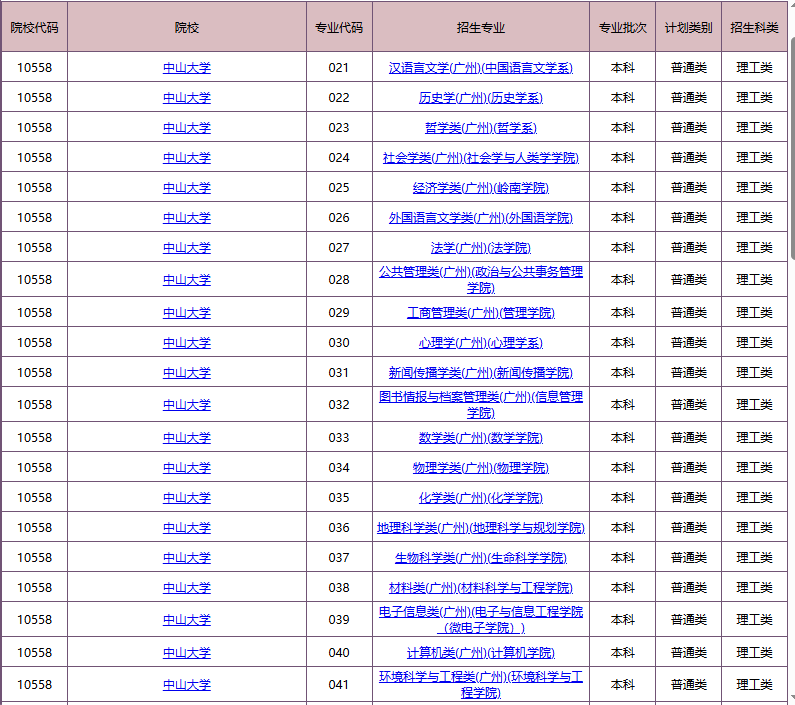Image resolution: width=795 pixels, height=705 pixels.
Task: Open the 计算机类(广州)(计算机学院) link
Action: pos(481,653)
